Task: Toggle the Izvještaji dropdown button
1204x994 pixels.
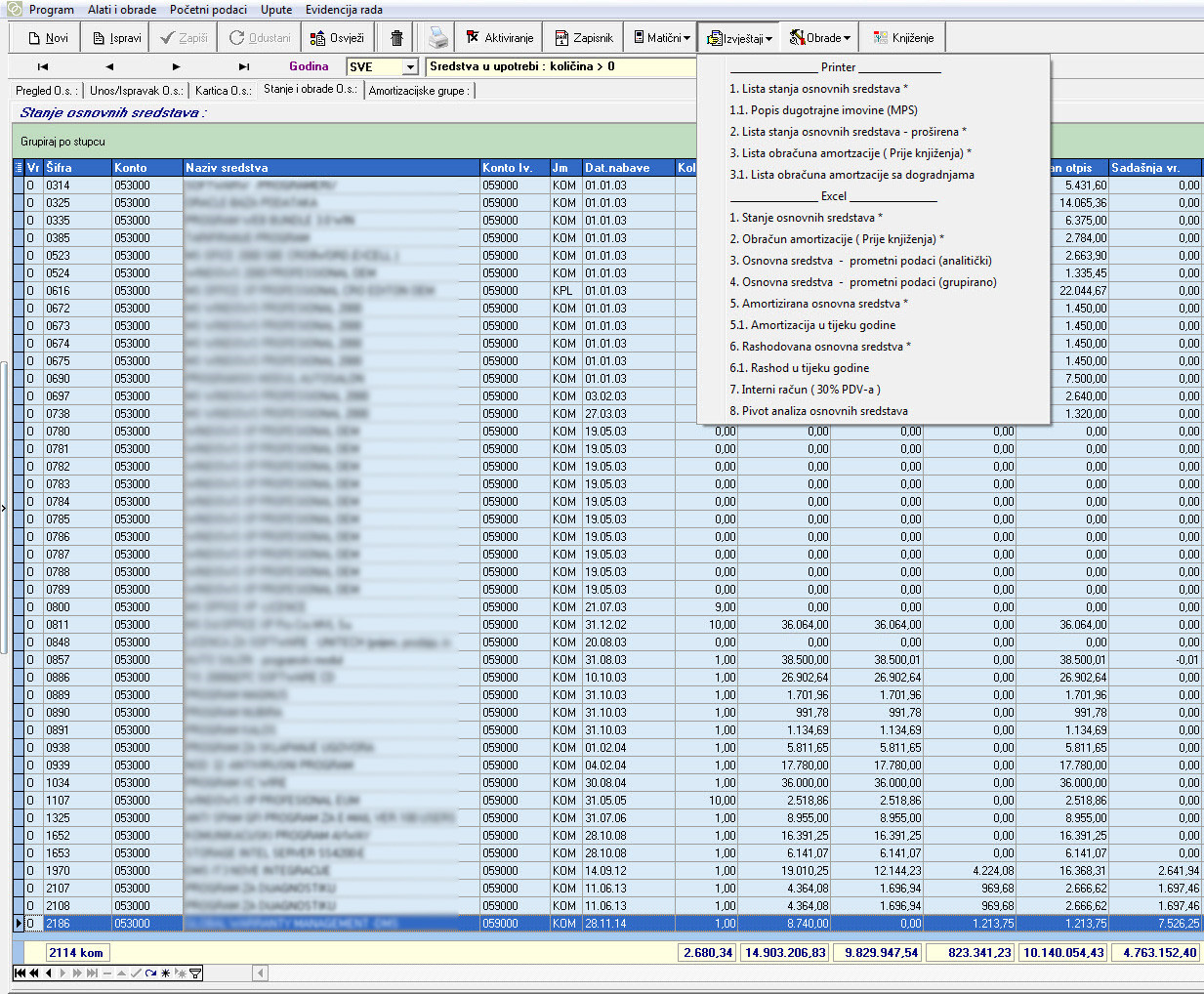Action: click(x=739, y=38)
